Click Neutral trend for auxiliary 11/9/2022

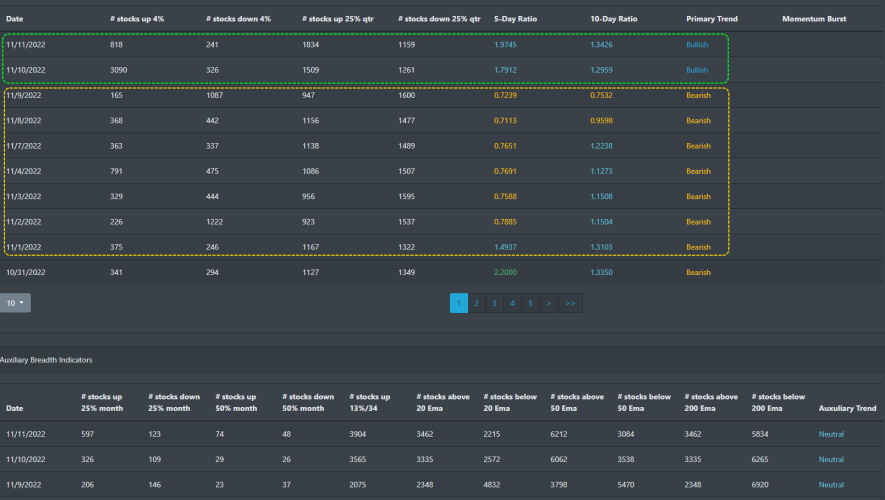click(x=831, y=485)
